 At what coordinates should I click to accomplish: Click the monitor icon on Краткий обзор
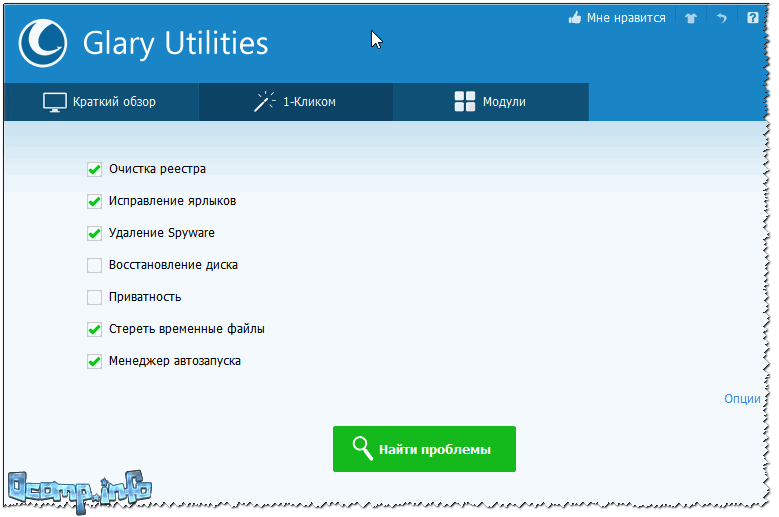pos(55,102)
